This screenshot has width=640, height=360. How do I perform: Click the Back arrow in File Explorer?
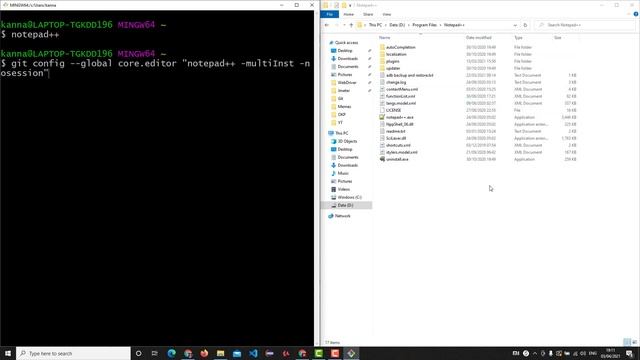[x=327, y=25]
